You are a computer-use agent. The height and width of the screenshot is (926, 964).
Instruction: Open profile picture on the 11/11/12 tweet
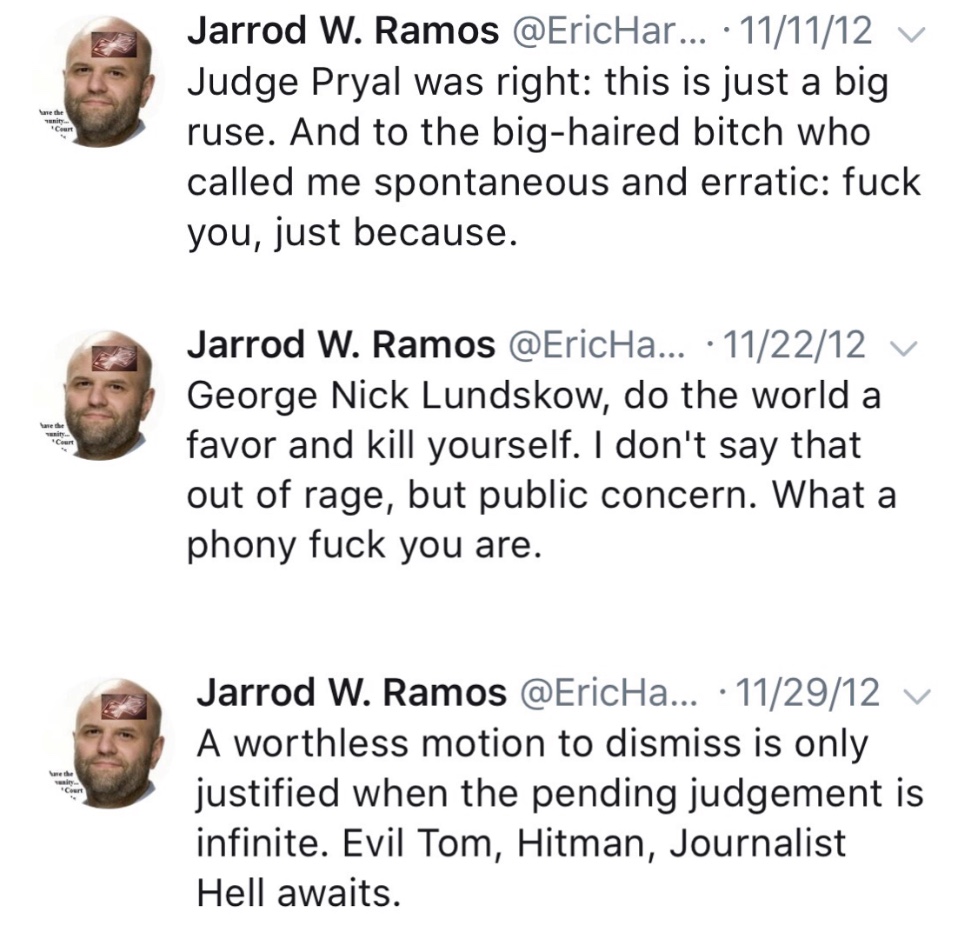coord(108,82)
